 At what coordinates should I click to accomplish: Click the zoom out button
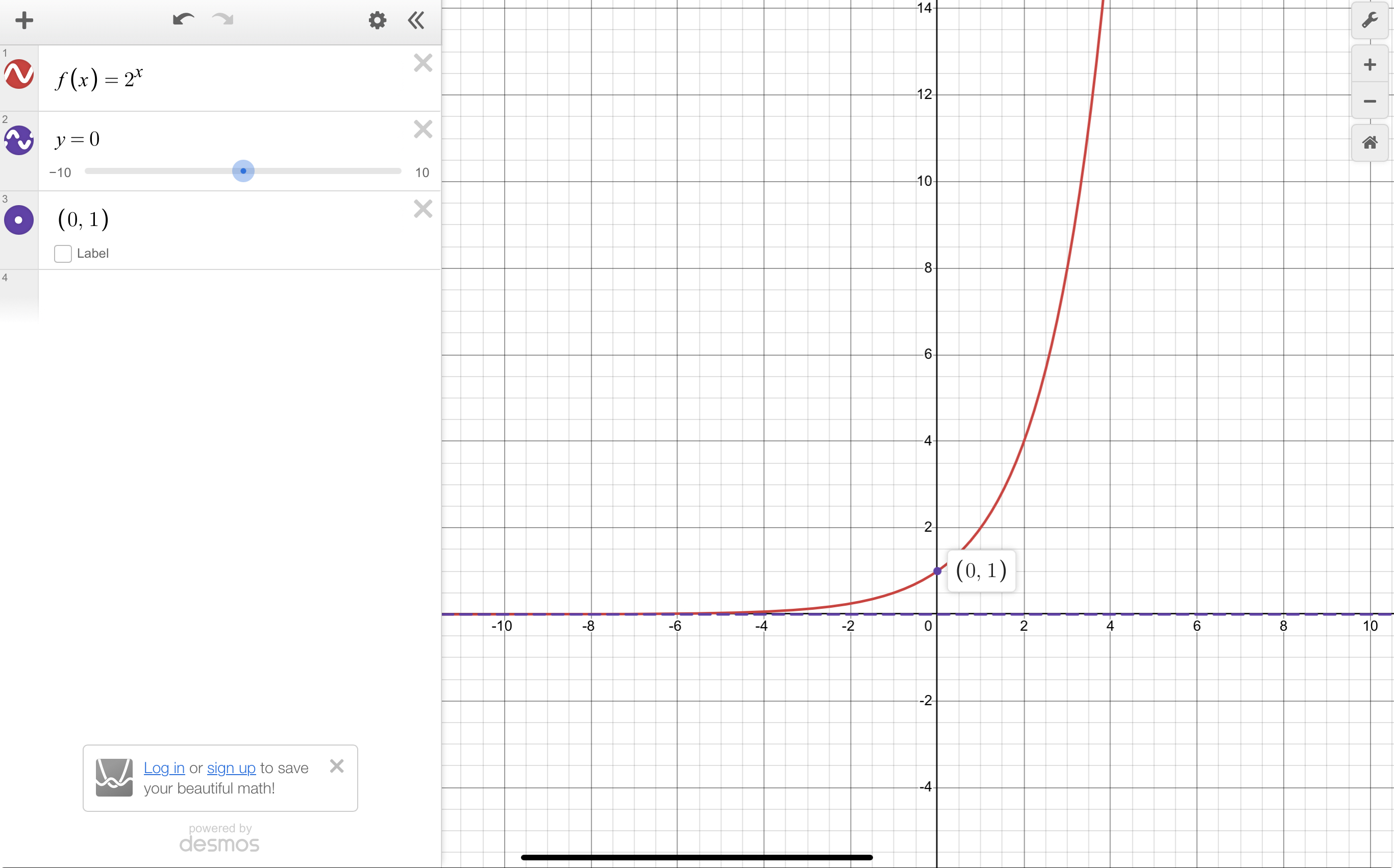[x=1370, y=102]
